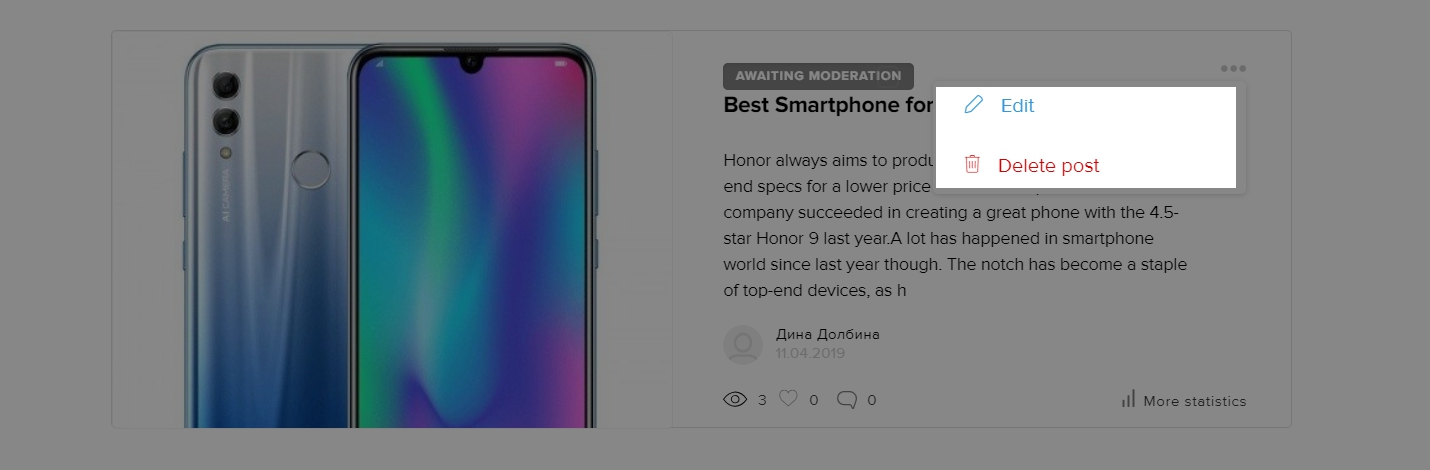Click the post excerpt text about Honor
Viewport: 1430px width, 470px height.
tap(955, 225)
